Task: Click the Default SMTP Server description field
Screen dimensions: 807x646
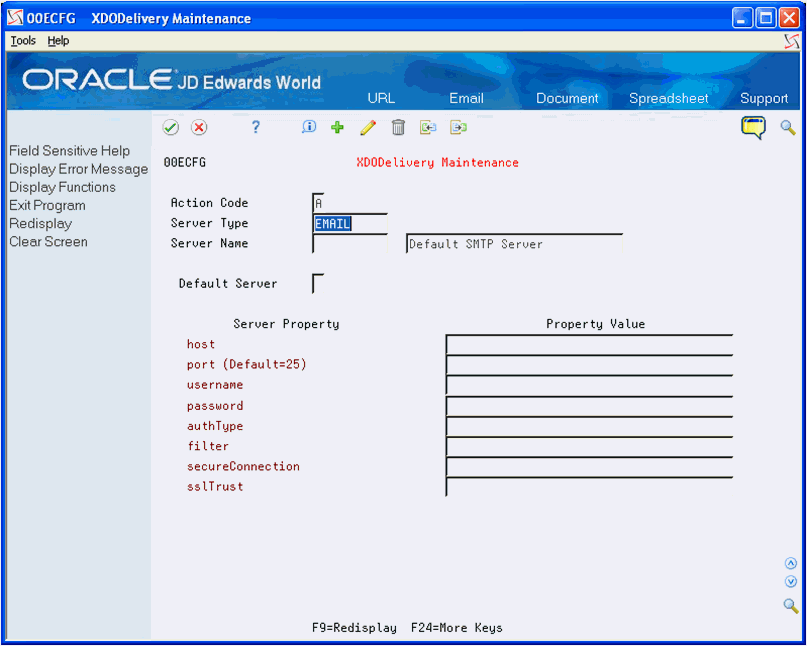Action: click(514, 243)
